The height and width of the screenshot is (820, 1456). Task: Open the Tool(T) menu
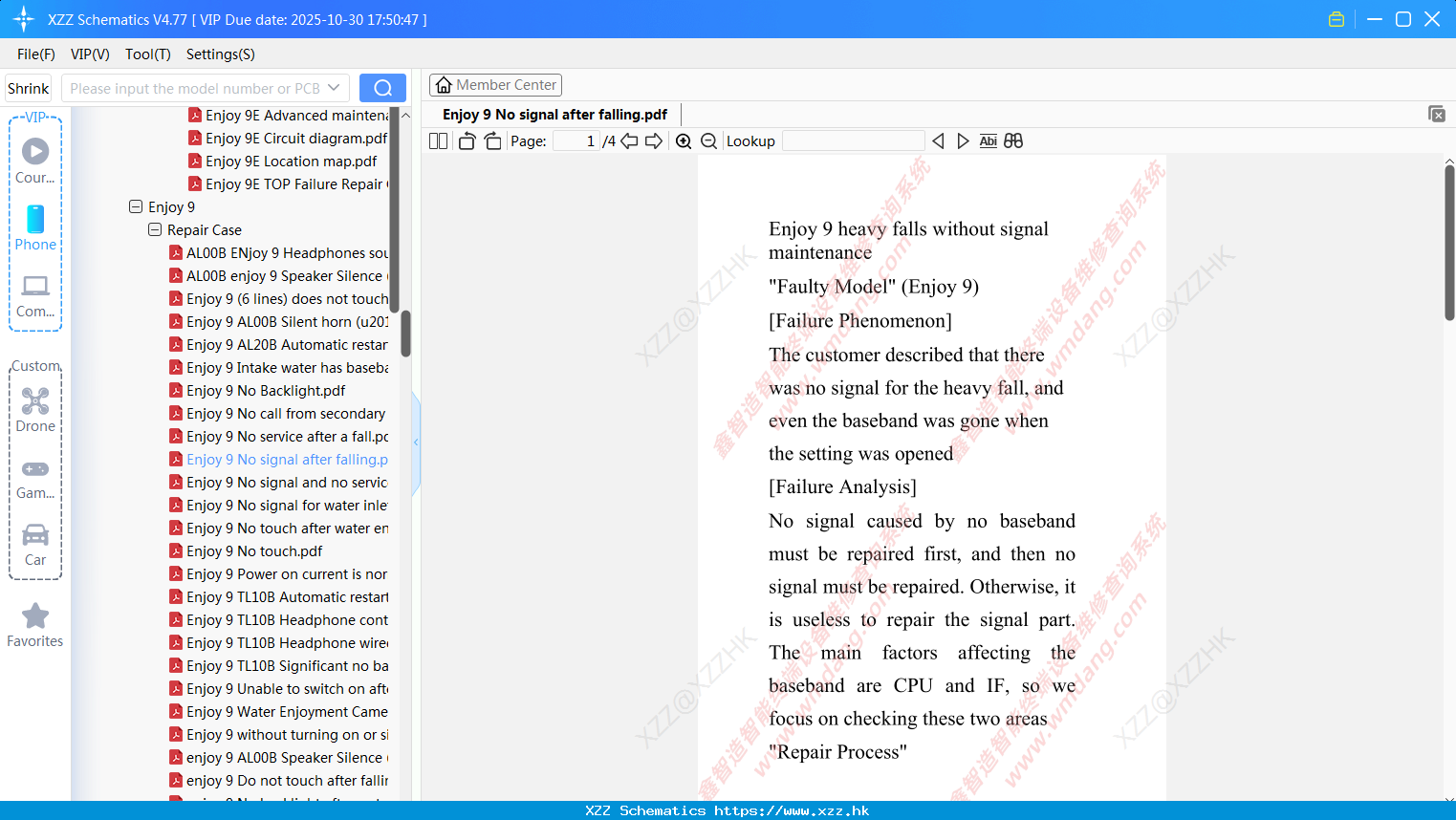coord(148,54)
